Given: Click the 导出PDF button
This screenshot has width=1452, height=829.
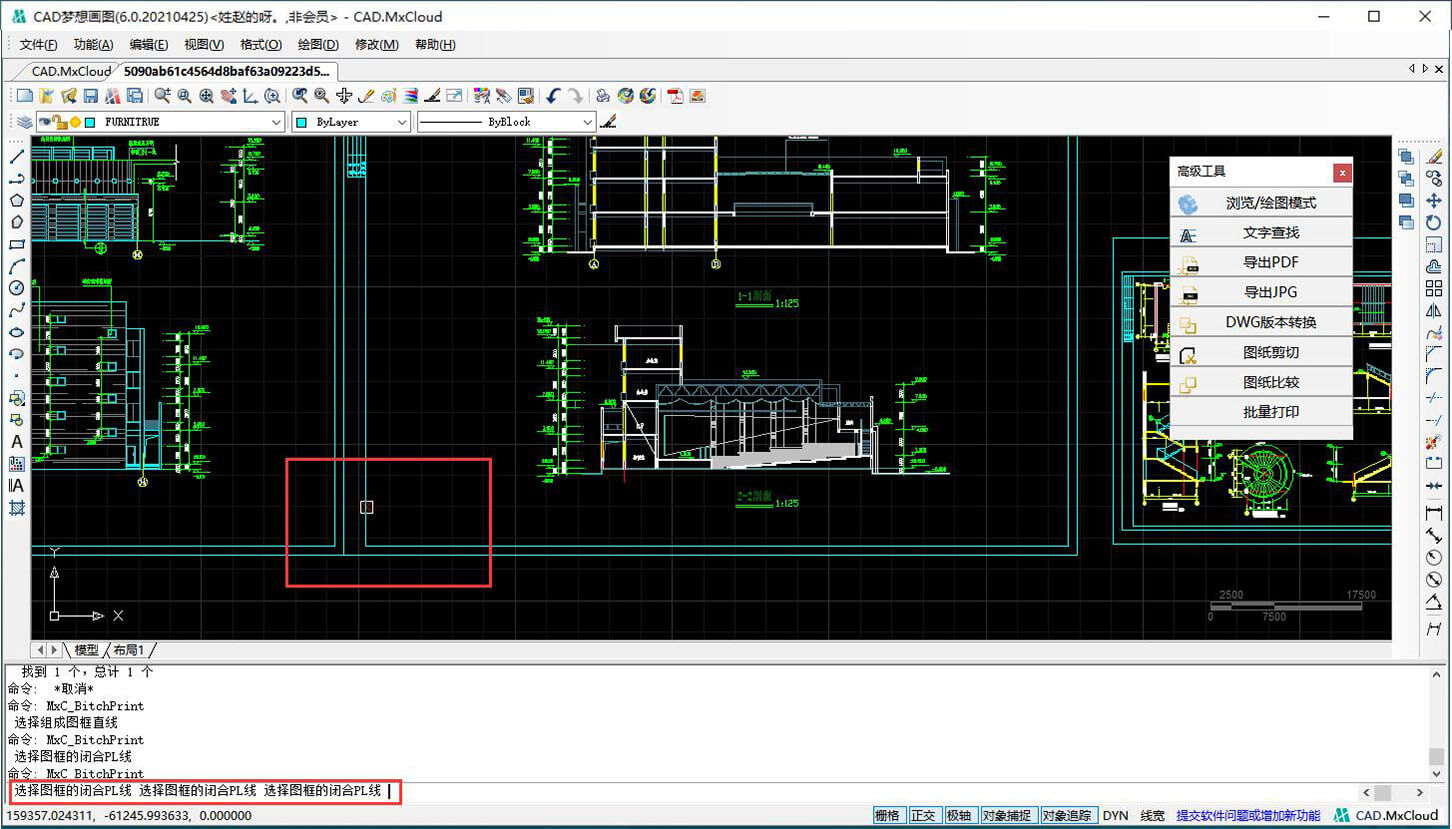Looking at the screenshot, I should (x=1261, y=263).
